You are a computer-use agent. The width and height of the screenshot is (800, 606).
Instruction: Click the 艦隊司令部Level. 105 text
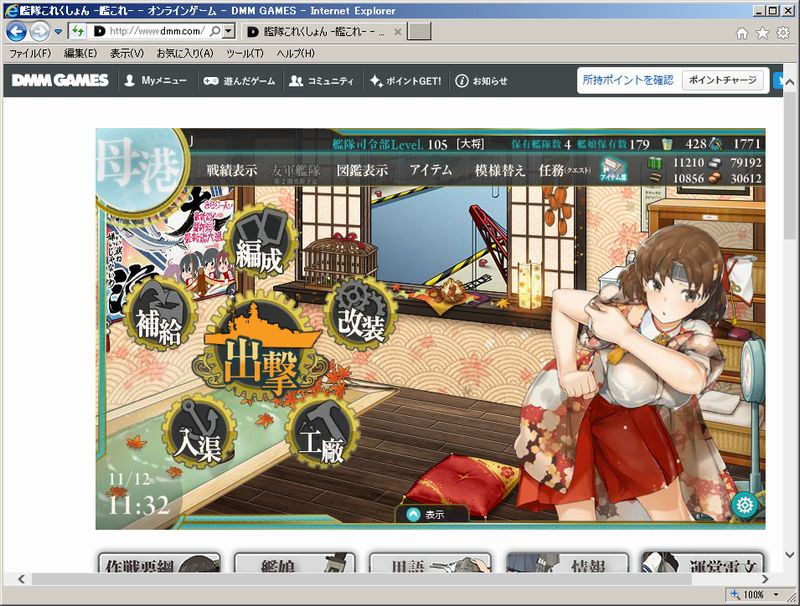390,144
